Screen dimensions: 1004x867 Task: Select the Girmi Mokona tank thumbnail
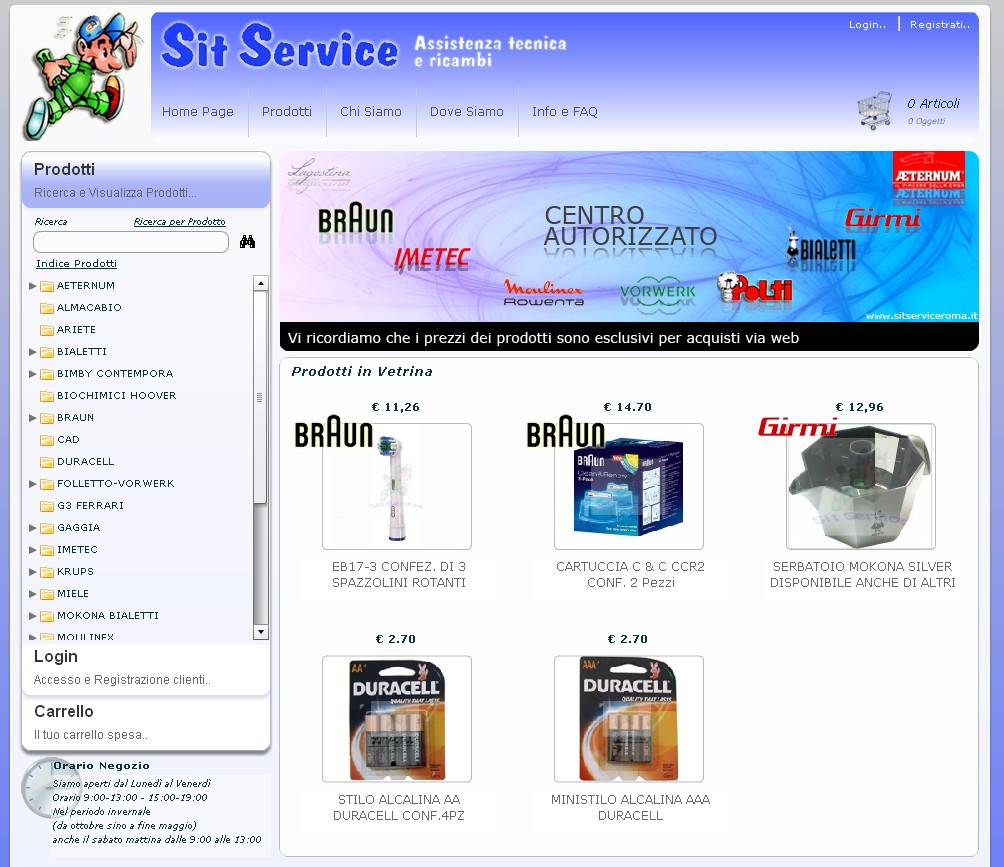point(861,486)
